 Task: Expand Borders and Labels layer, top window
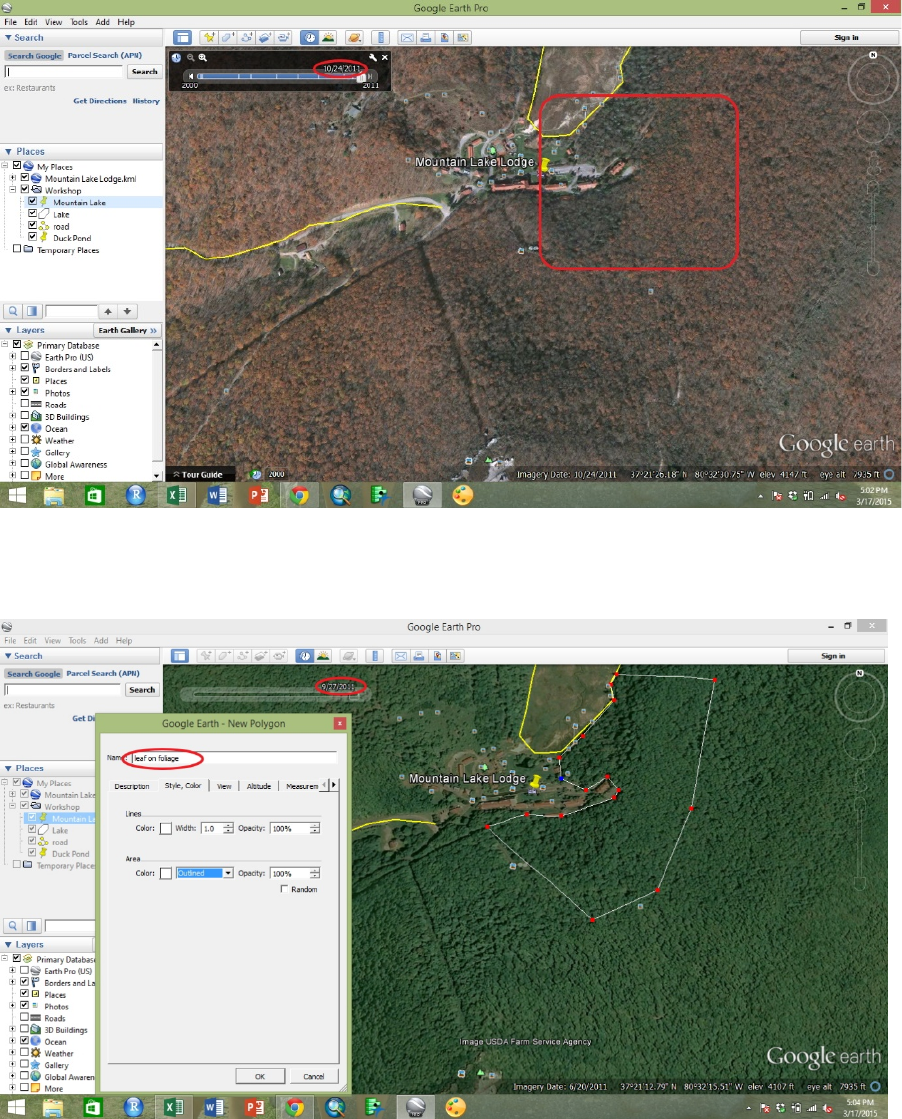12,368
